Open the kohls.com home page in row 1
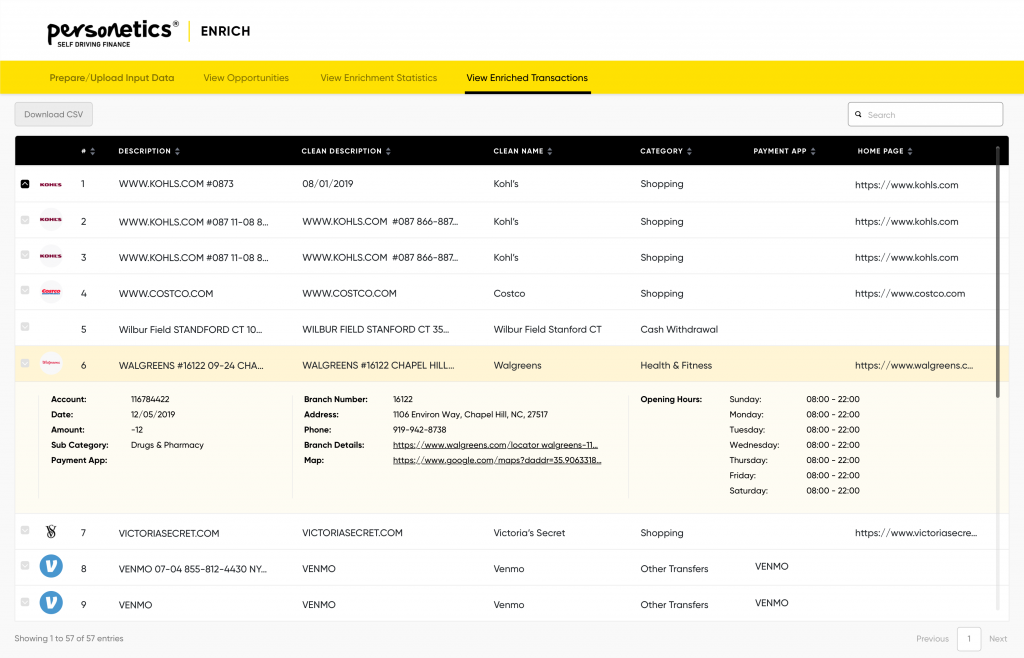This screenshot has width=1024, height=658. pyautogui.click(x=906, y=185)
